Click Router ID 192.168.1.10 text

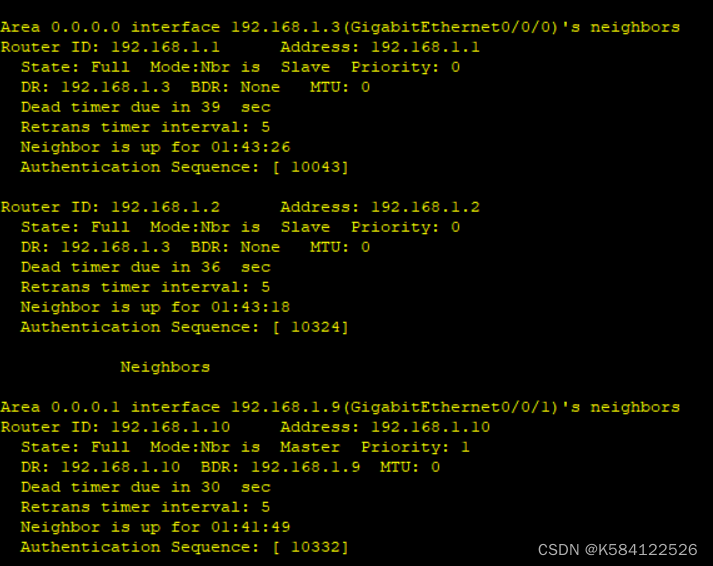pyautogui.click(x=115, y=427)
